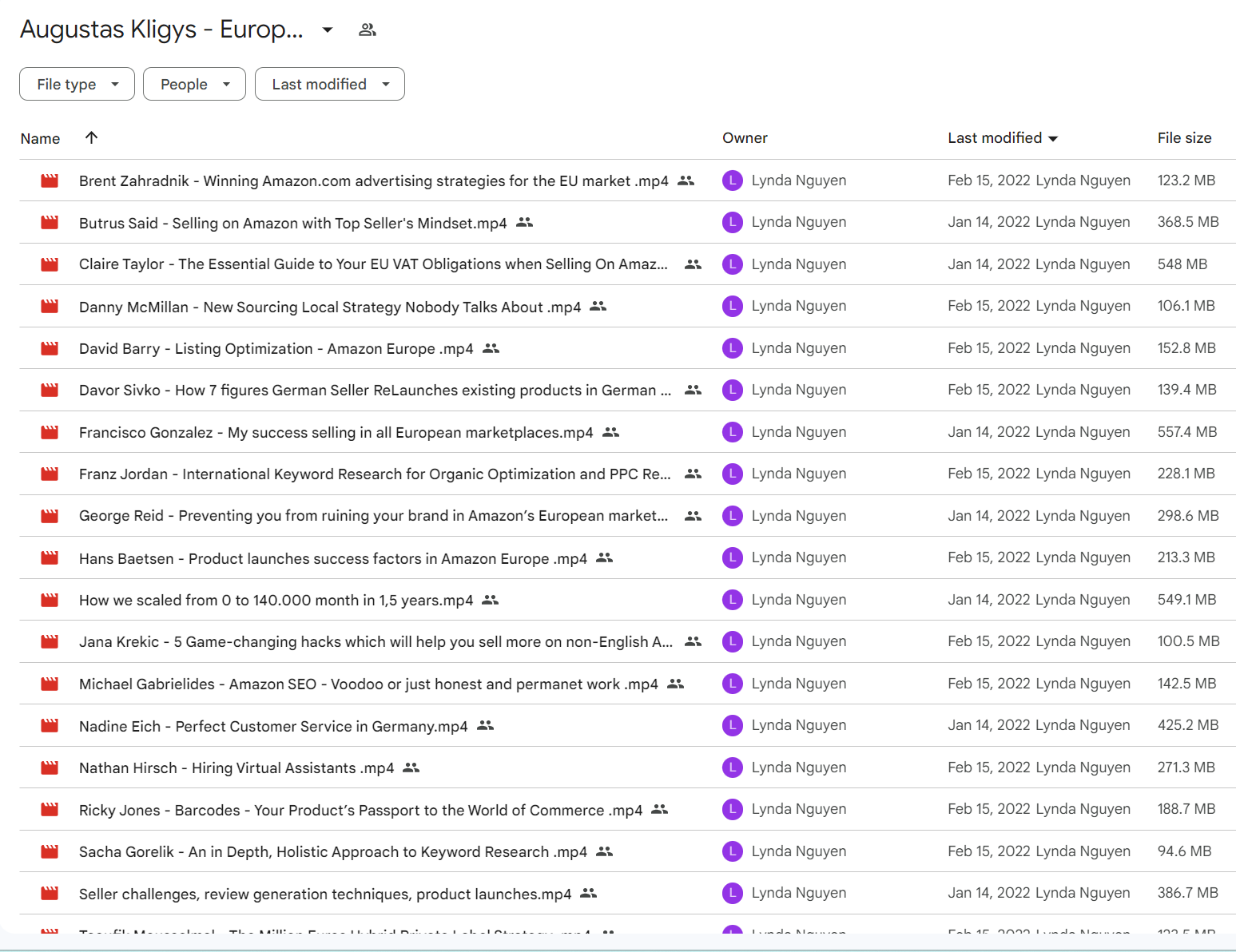
Task: Open the People filter
Action: (195, 84)
